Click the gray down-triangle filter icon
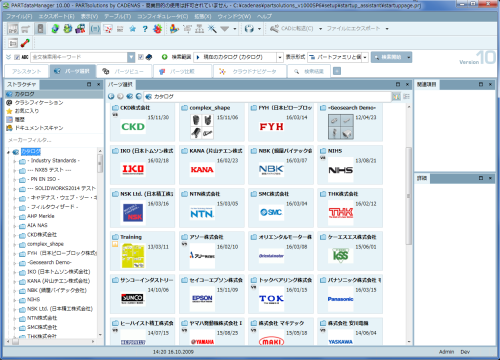The height and width of the screenshot is (360, 500). tap(225, 29)
